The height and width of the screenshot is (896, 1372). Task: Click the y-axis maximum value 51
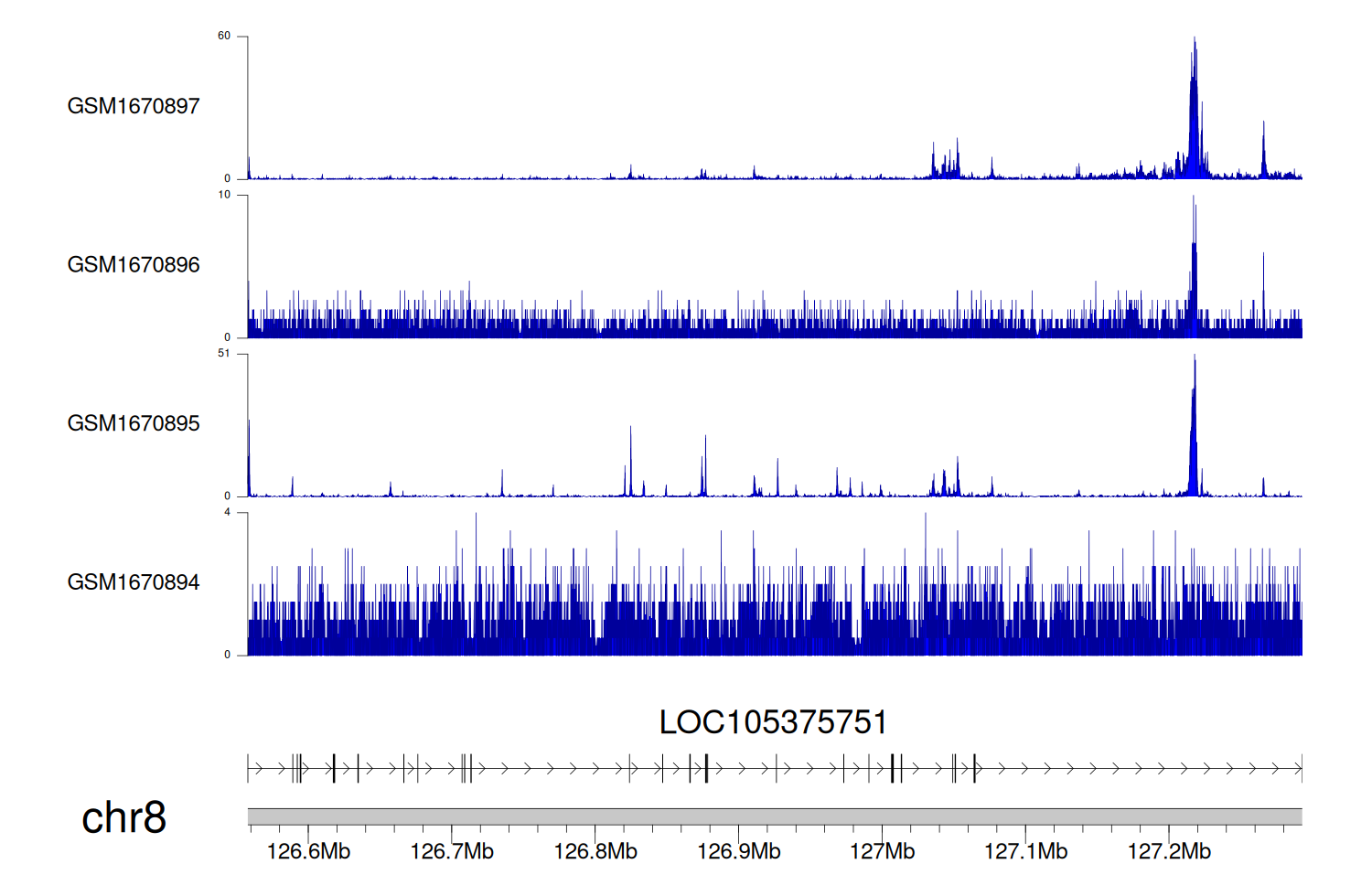pyautogui.click(x=224, y=354)
